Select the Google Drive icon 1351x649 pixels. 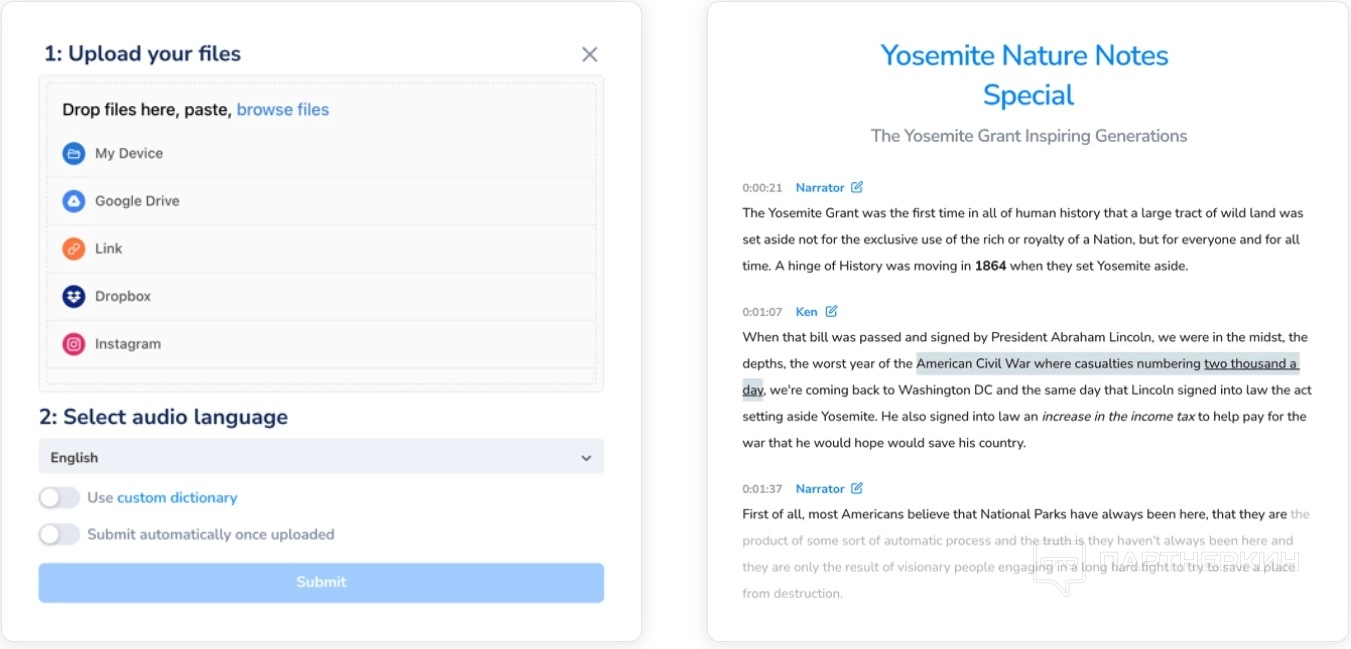pyautogui.click(x=74, y=201)
